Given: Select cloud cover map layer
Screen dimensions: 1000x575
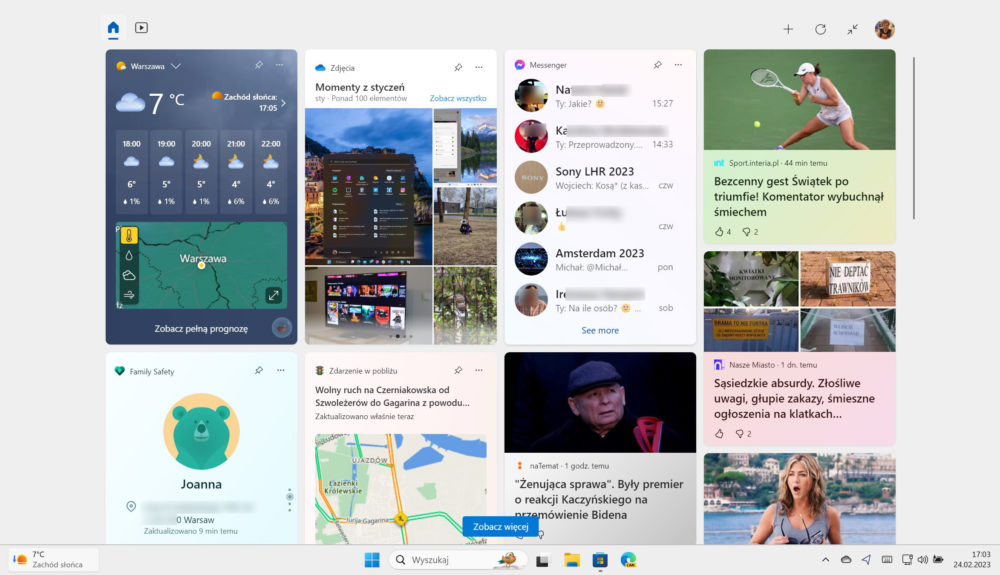Looking at the screenshot, I should 129,275.
